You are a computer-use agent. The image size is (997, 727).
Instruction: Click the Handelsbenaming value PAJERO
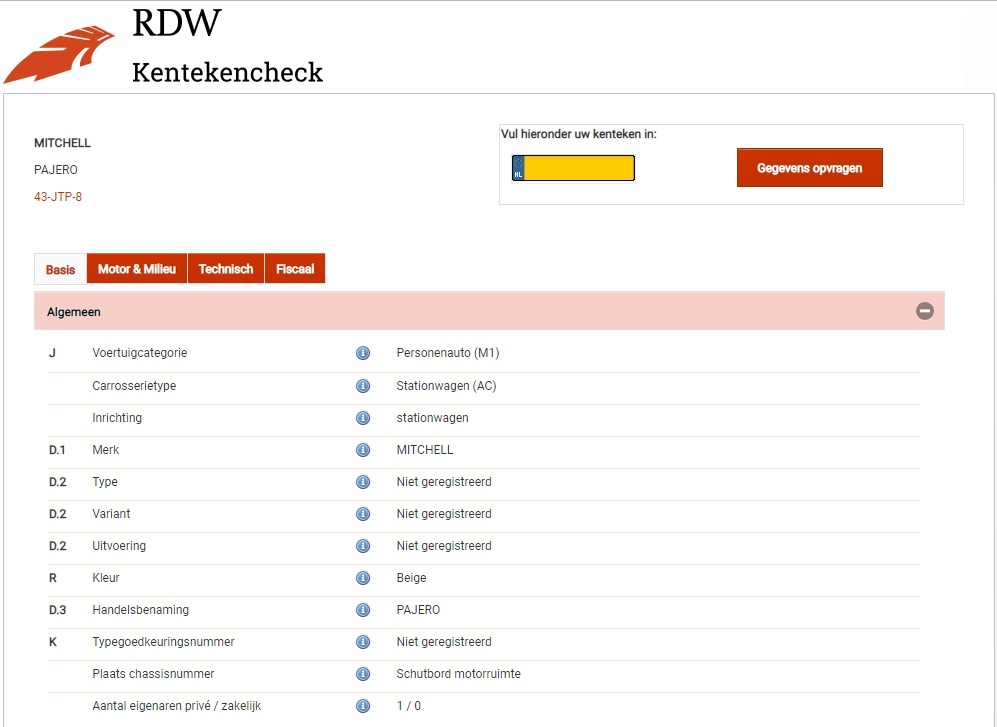[418, 610]
